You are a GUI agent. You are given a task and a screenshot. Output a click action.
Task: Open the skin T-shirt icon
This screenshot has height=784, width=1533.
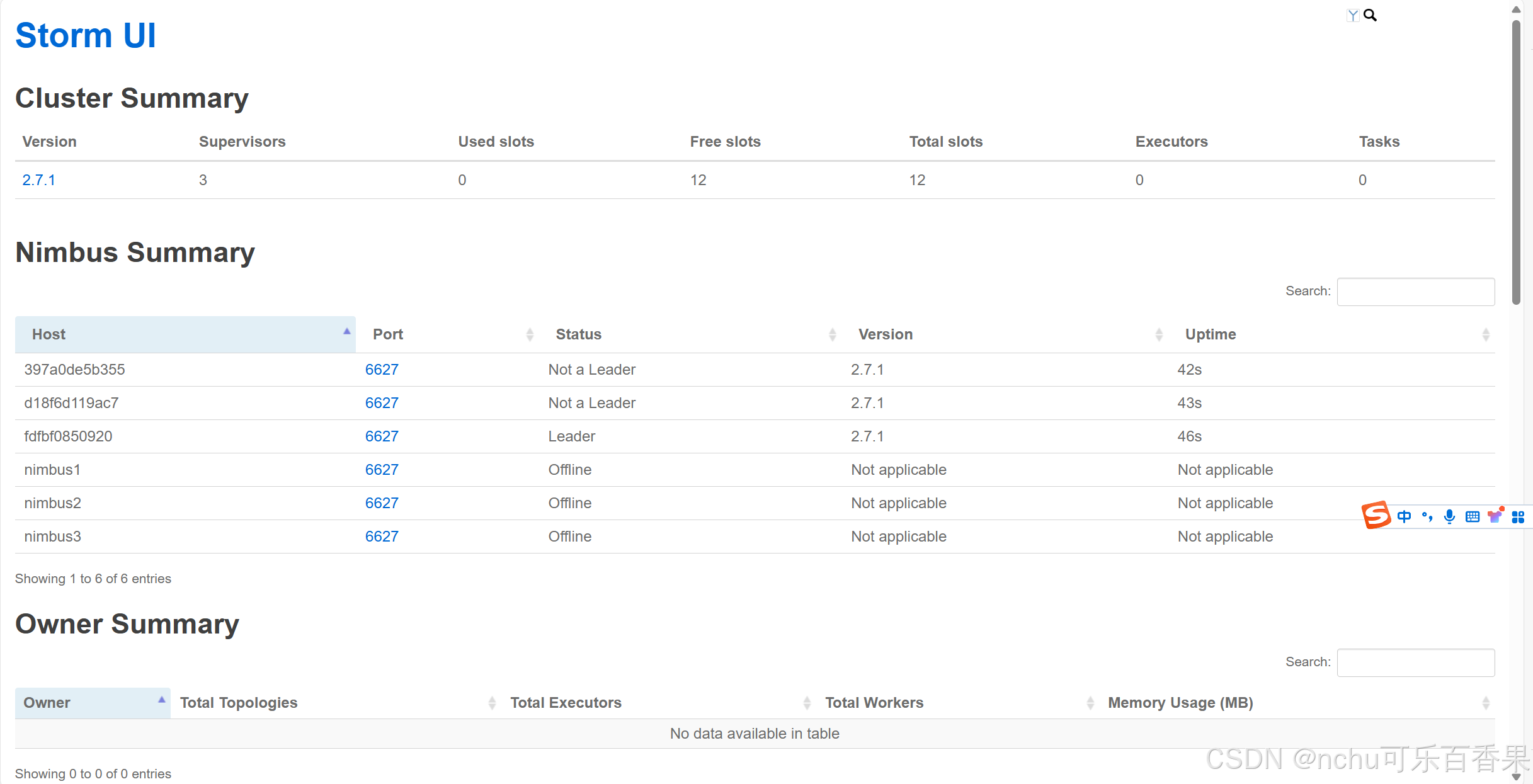(x=1495, y=516)
